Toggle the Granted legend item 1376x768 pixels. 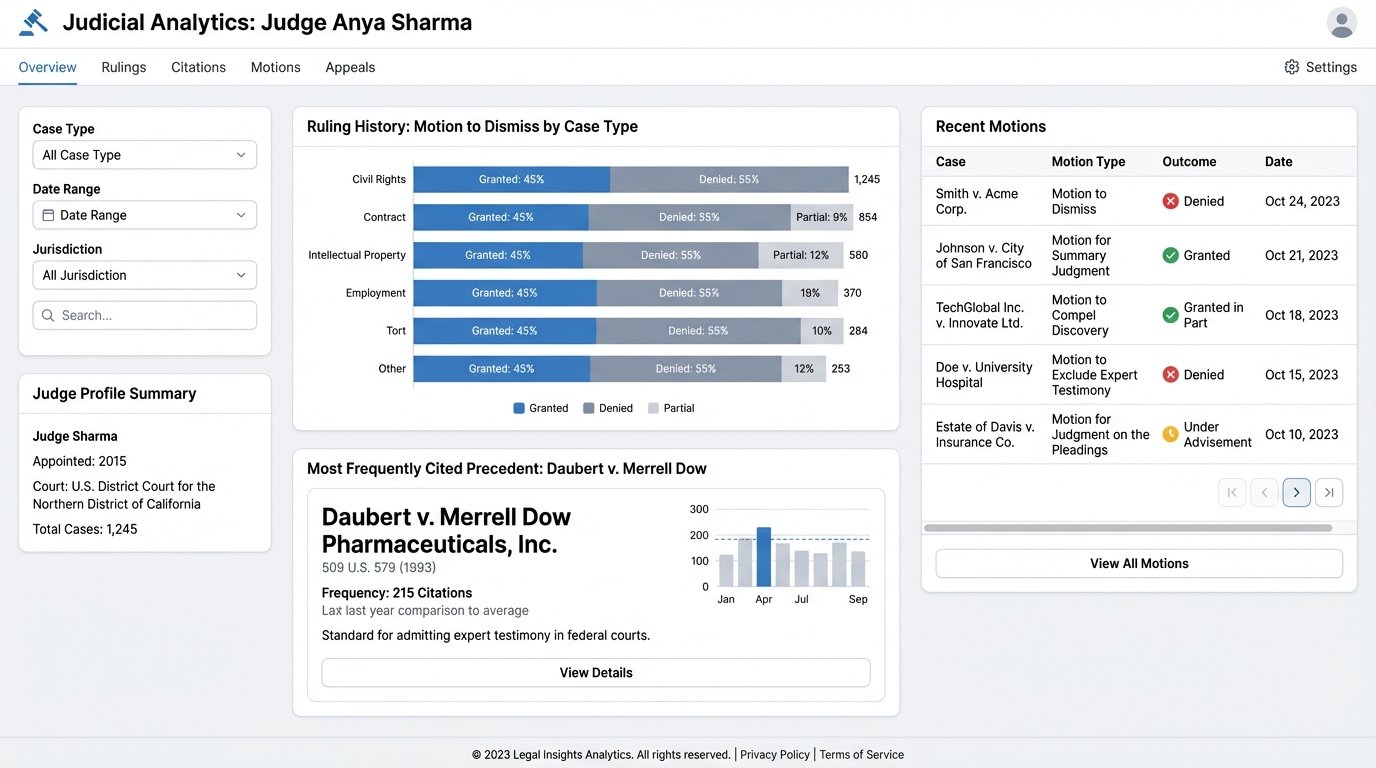pos(541,408)
